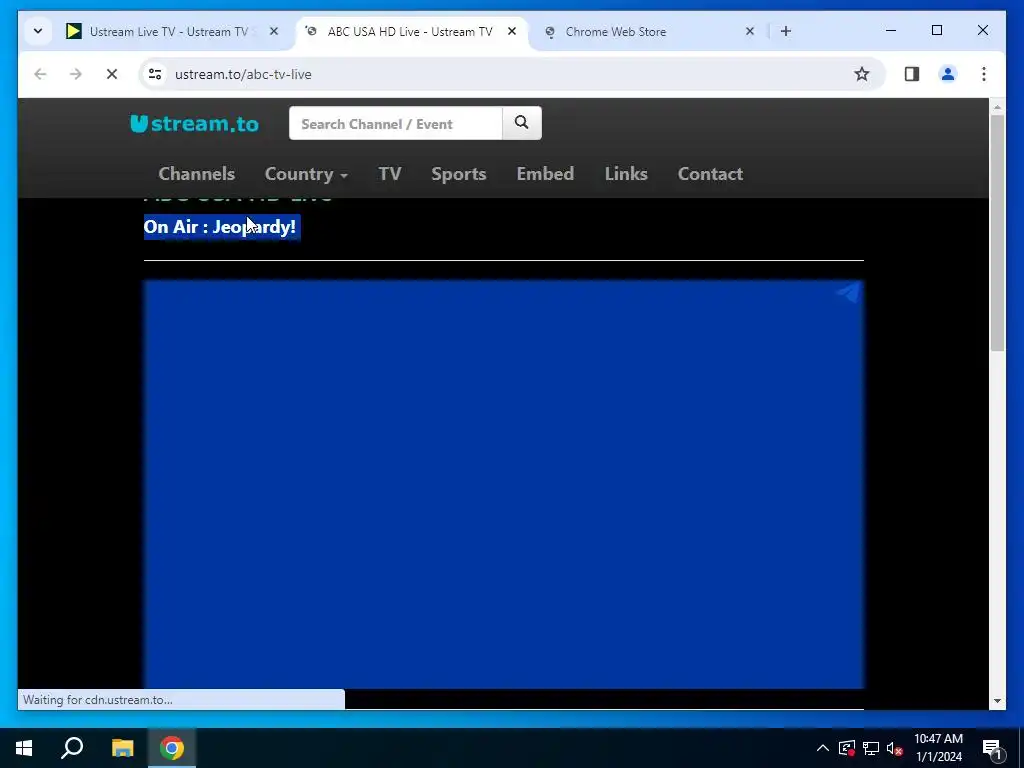Click the On Air : Jeopardy! text
The height and width of the screenshot is (768, 1024).
[219, 227]
